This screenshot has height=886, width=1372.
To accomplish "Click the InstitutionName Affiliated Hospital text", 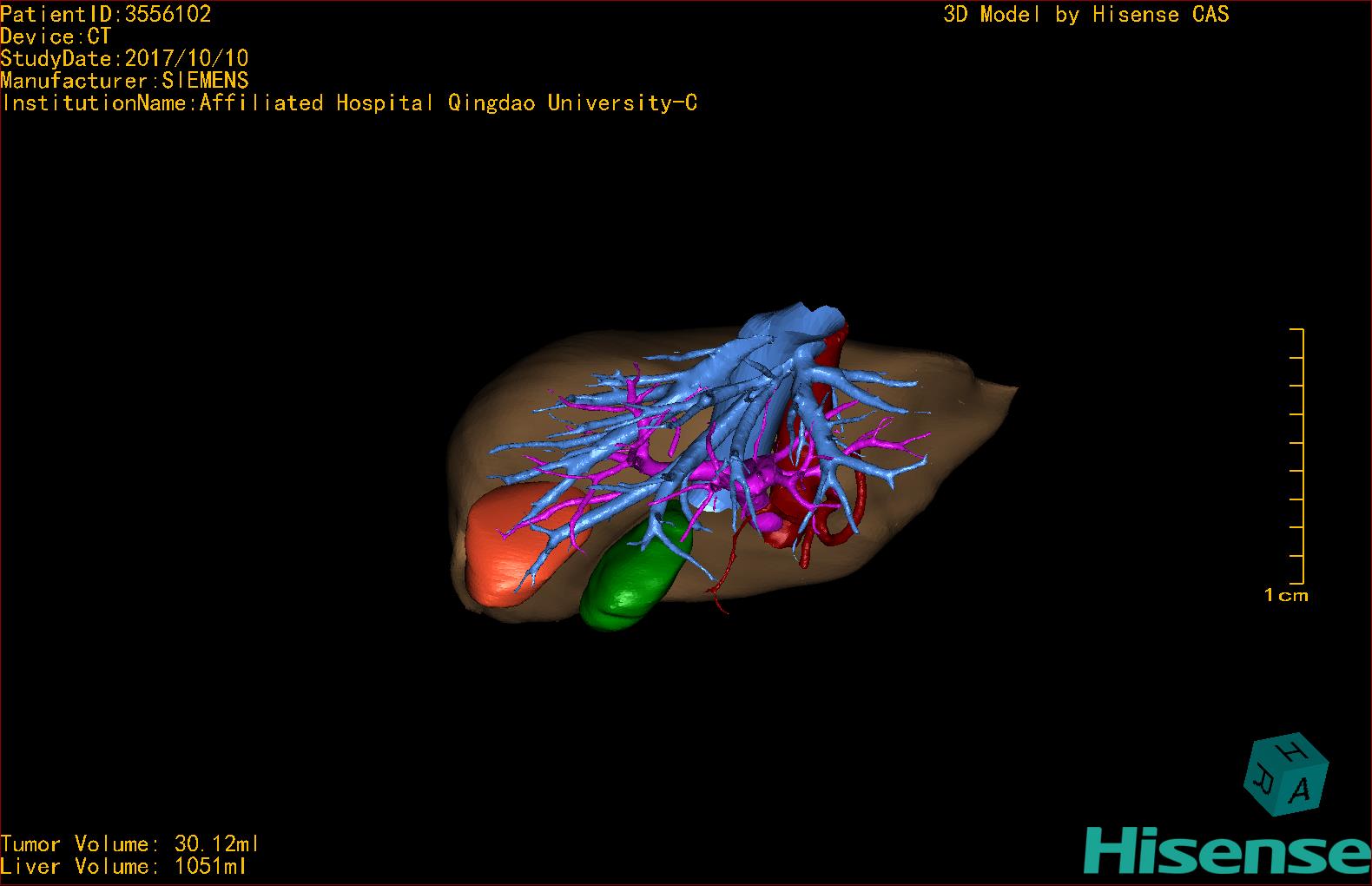I will pyautogui.click(x=350, y=103).
